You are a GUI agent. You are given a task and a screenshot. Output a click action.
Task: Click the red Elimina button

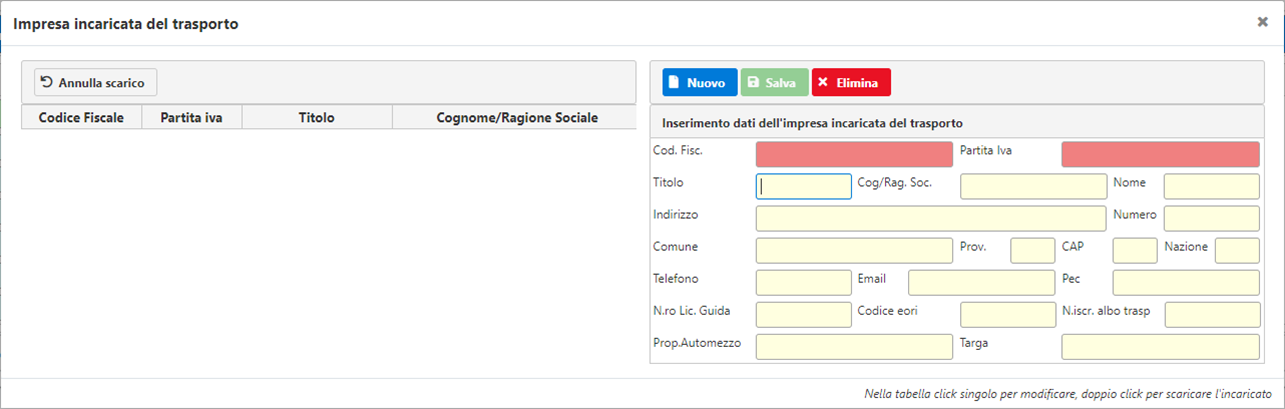pos(851,83)
